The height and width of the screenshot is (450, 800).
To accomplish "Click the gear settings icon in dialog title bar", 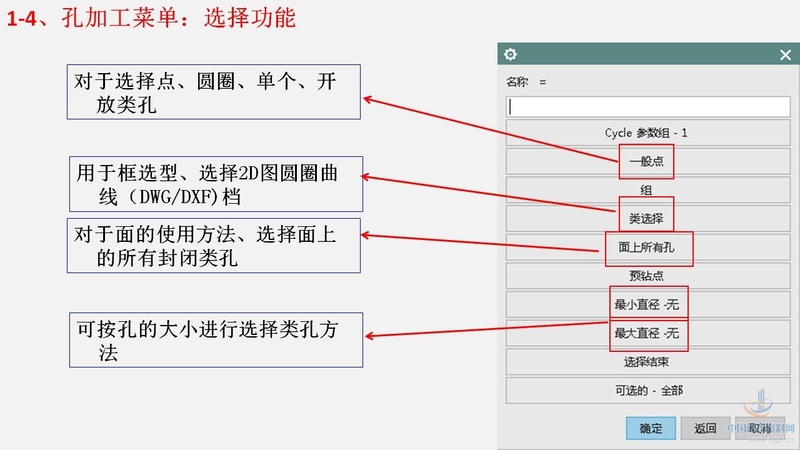I will point(510,54).
